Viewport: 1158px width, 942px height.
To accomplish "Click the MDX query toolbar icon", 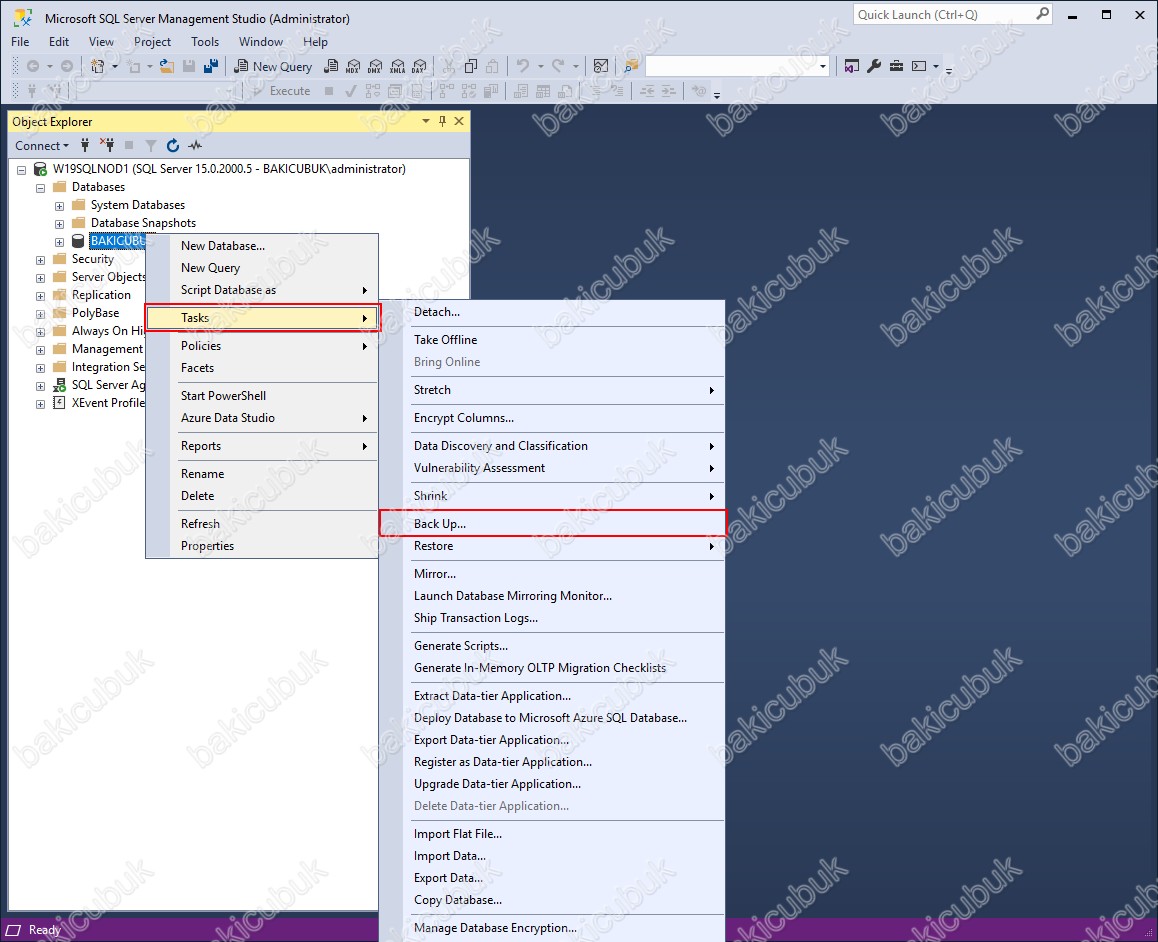I will coord(353,66).
